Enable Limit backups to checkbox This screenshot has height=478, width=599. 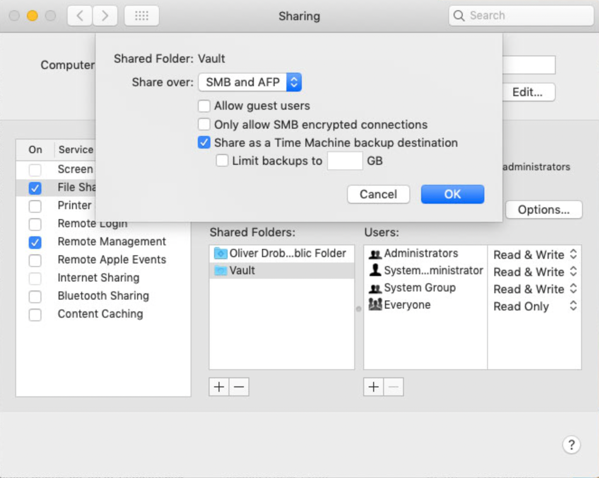pos(222,160)
